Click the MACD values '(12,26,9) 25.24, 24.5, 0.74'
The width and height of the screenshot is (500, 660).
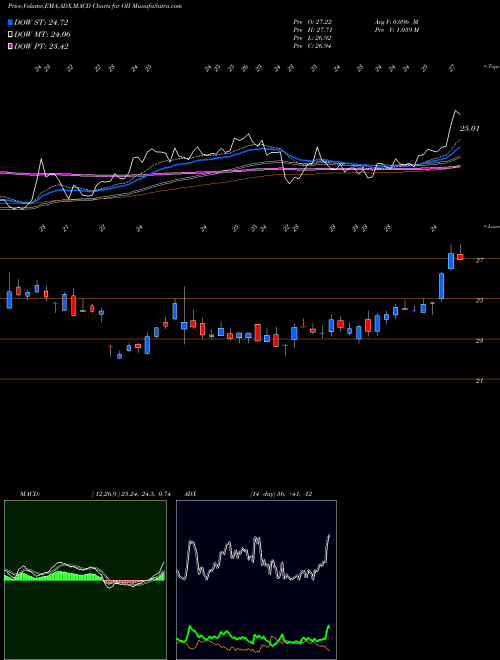click(130, 494)
